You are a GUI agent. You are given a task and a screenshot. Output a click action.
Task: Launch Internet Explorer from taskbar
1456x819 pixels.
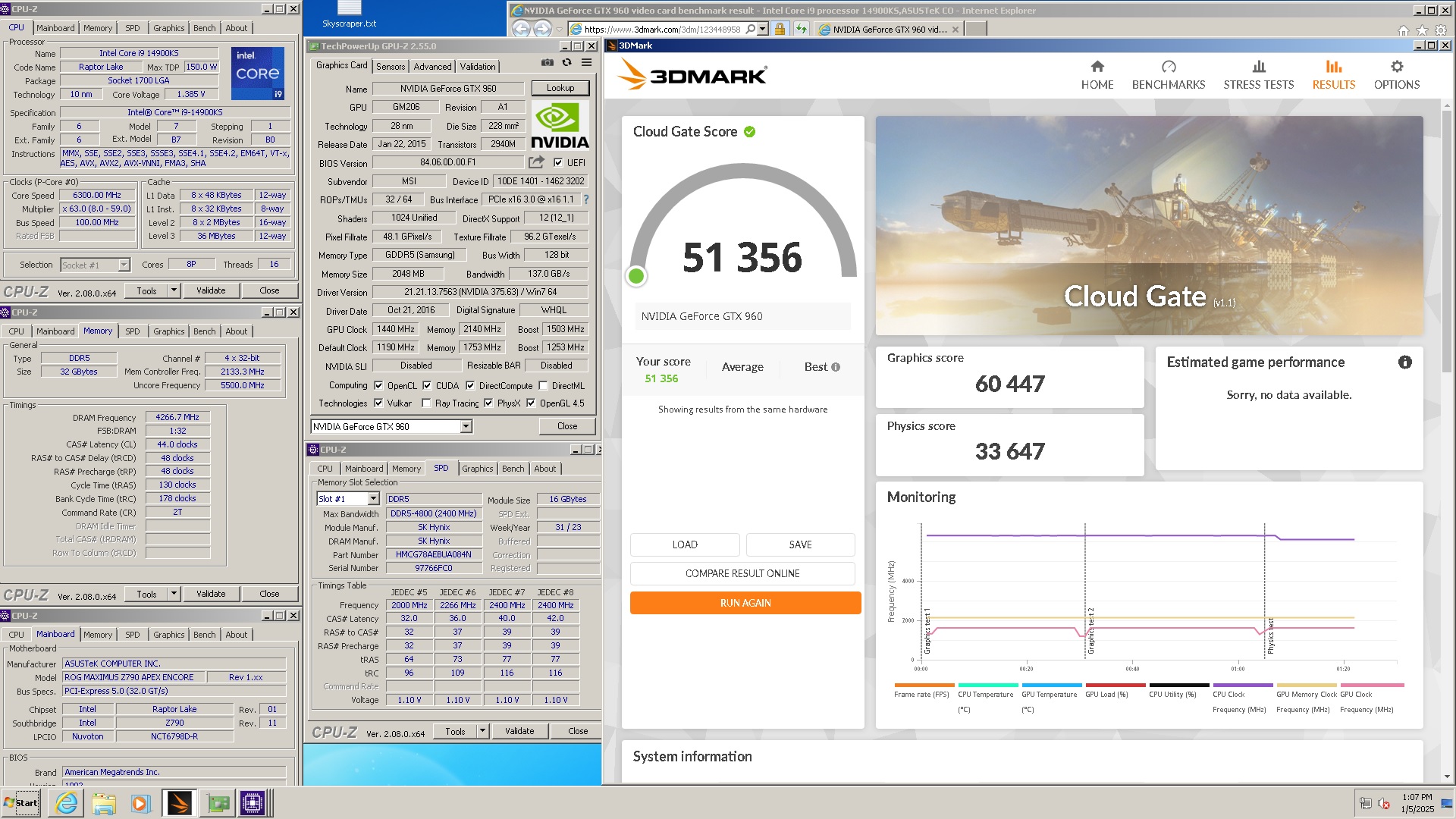pos(67,803)
